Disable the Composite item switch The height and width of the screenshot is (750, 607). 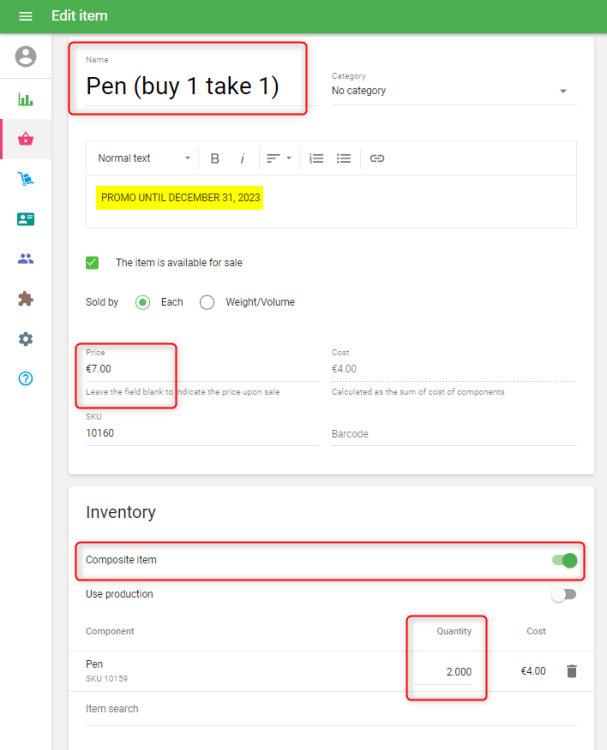565,560
